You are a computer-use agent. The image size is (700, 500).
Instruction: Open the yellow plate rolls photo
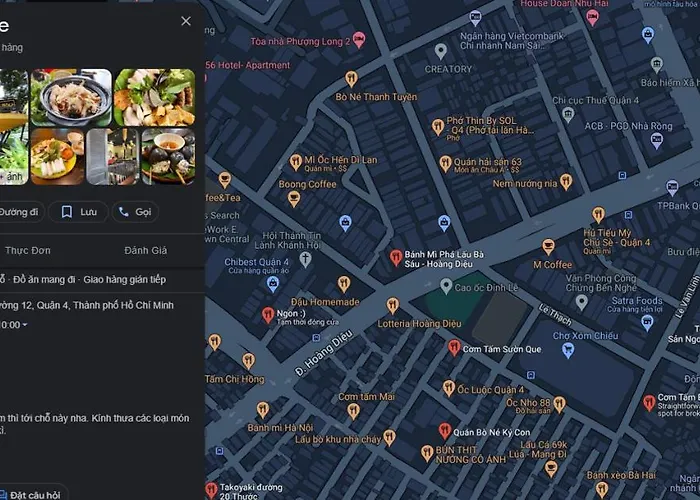(57, 156)
